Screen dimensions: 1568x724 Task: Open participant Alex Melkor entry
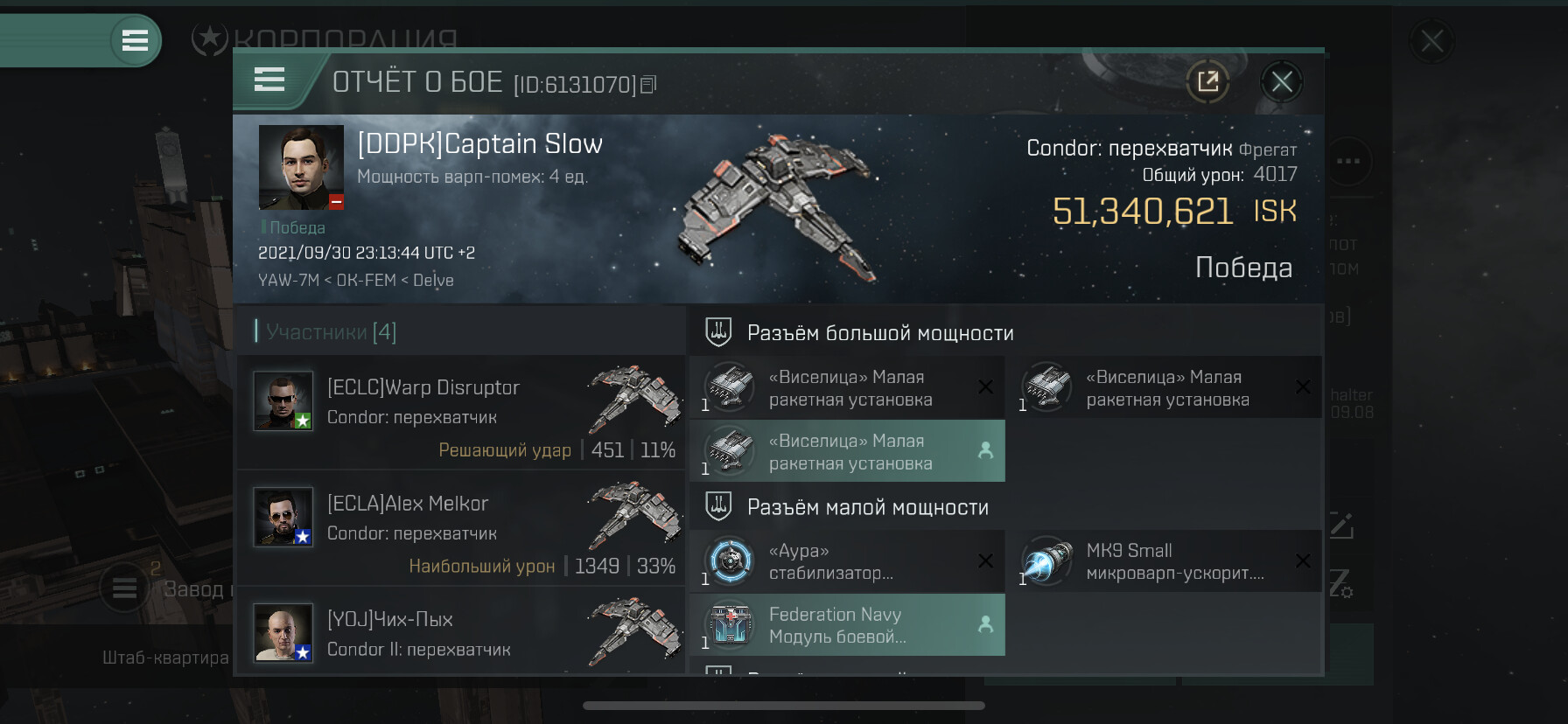coord(461,528)
